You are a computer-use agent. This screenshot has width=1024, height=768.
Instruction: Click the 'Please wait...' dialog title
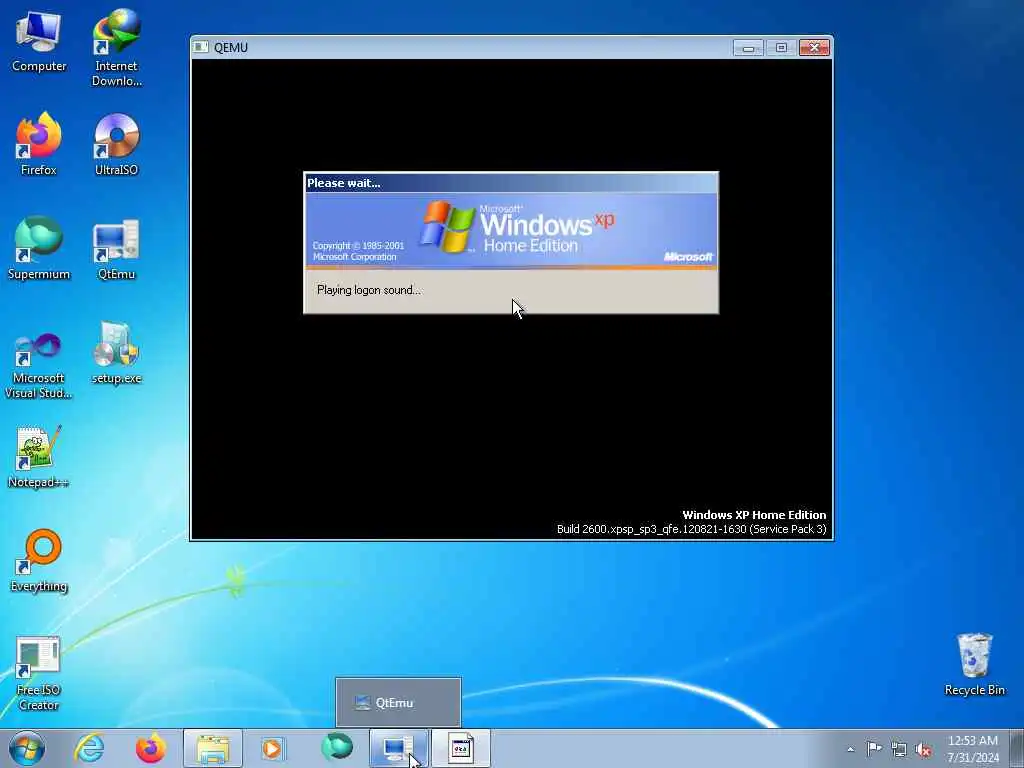(344, 183)
